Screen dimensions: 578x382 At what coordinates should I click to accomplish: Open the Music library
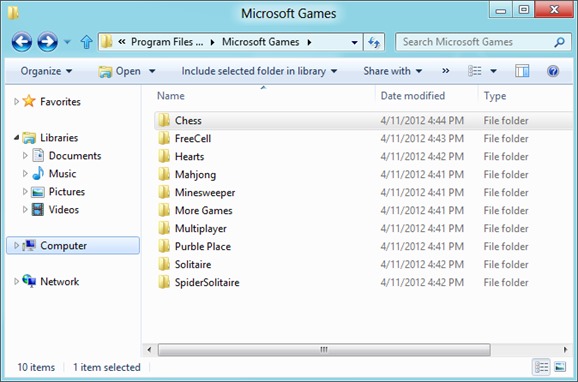pos(62,174)
